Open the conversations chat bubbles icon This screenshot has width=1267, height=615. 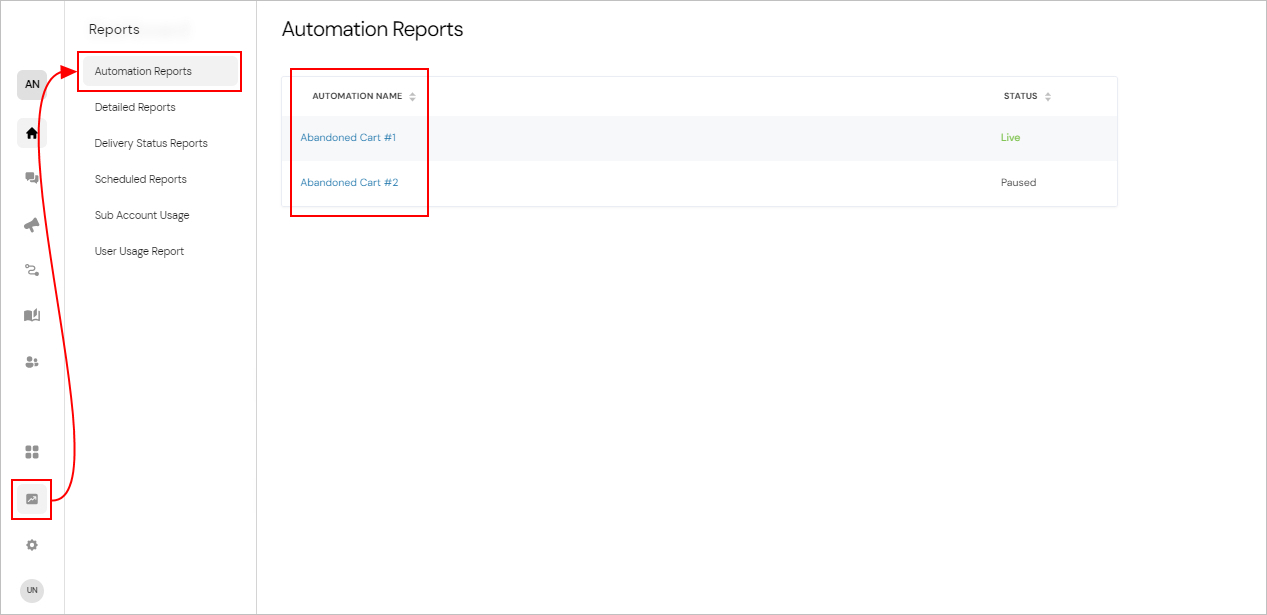pos(32,179)
